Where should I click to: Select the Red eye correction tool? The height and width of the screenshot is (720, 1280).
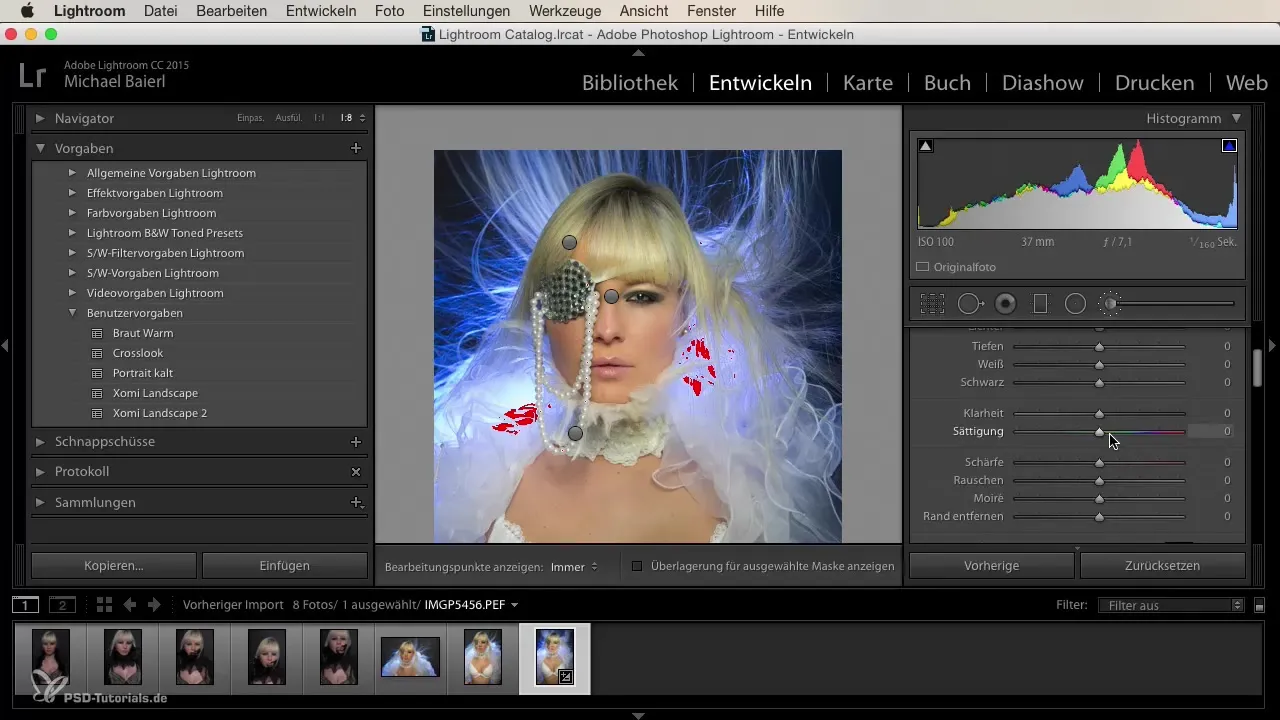point(1006,303)
